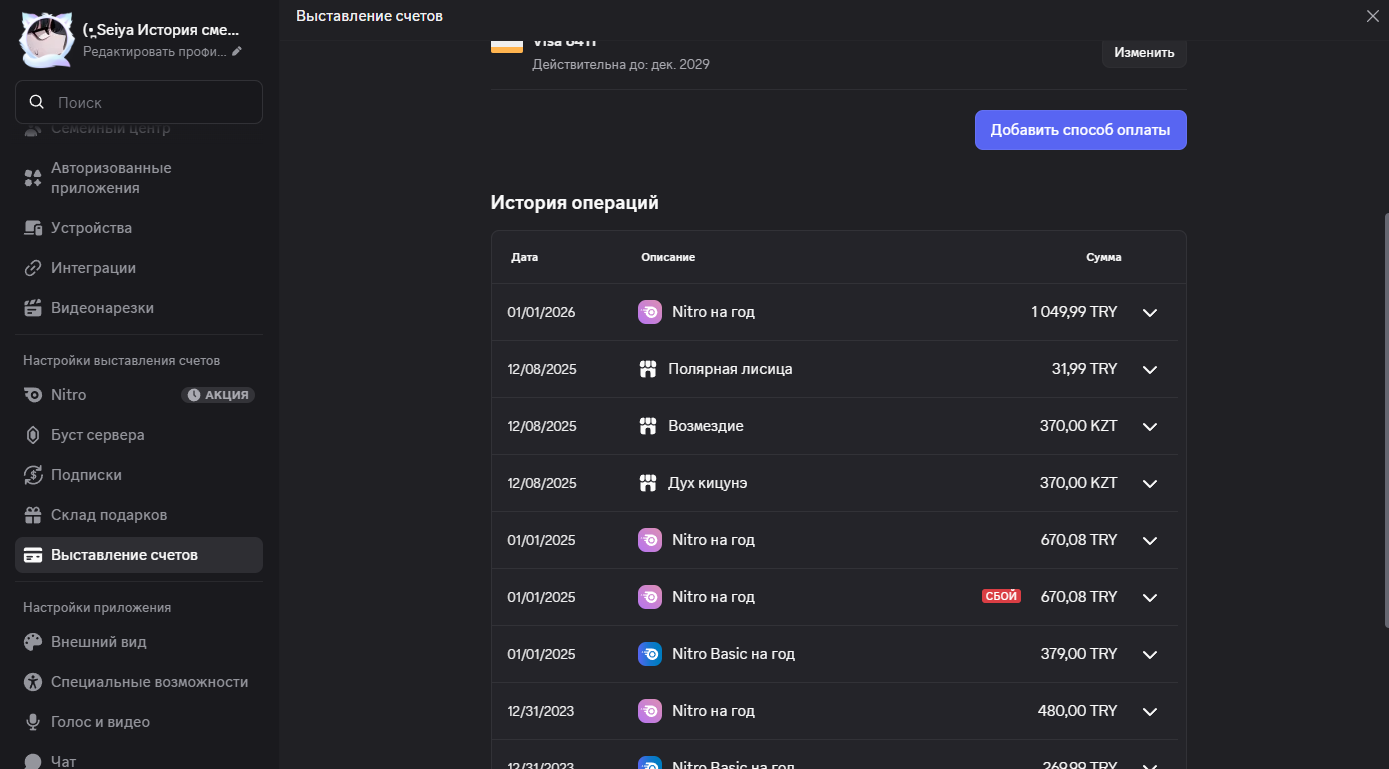This screenshot has height=769, width=1389.
Task: Open Авторизованные приложения settings
Action: pos(139,178)
